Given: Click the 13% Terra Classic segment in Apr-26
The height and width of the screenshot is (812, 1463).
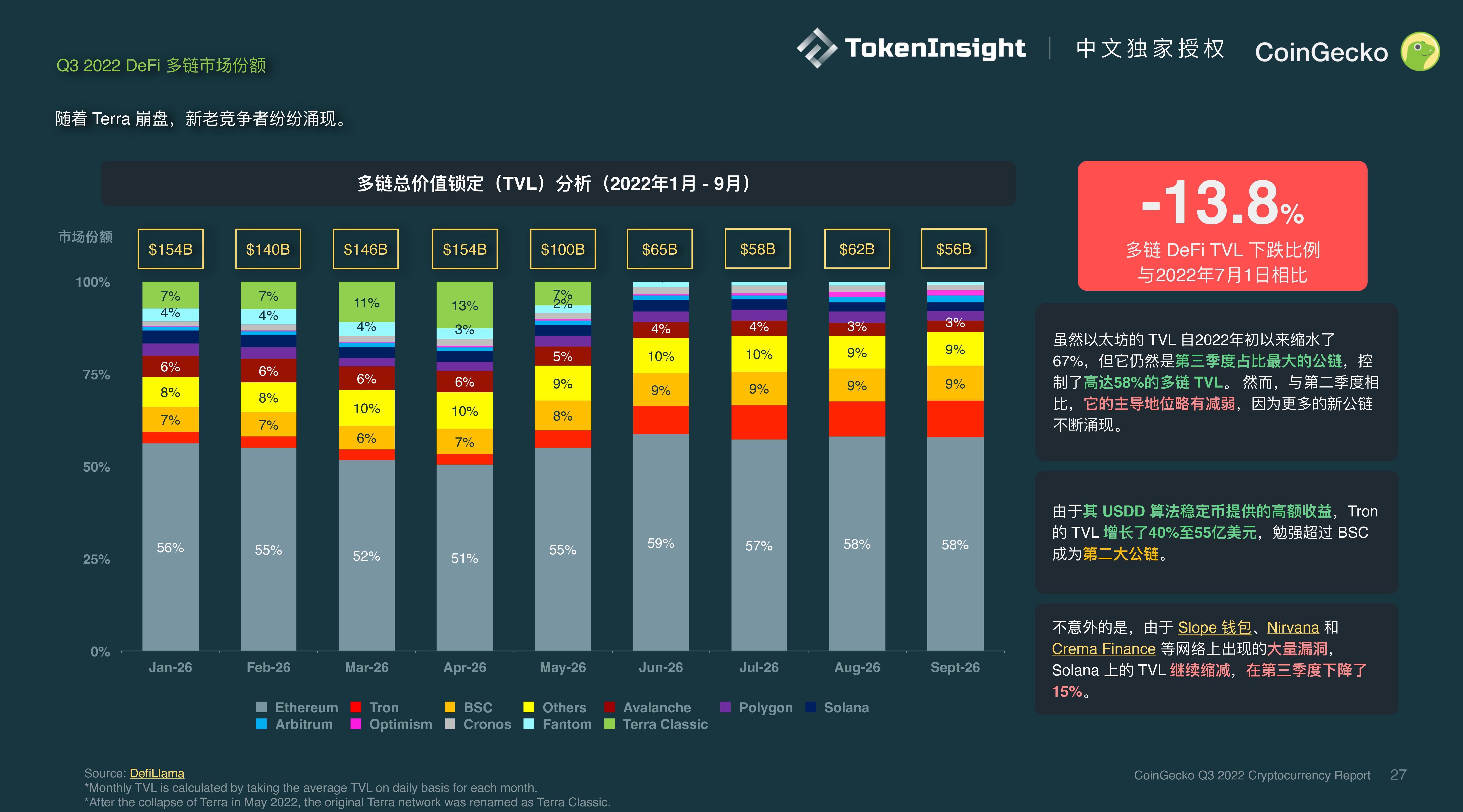Looking at the screenshot, I should click(465, 305).
